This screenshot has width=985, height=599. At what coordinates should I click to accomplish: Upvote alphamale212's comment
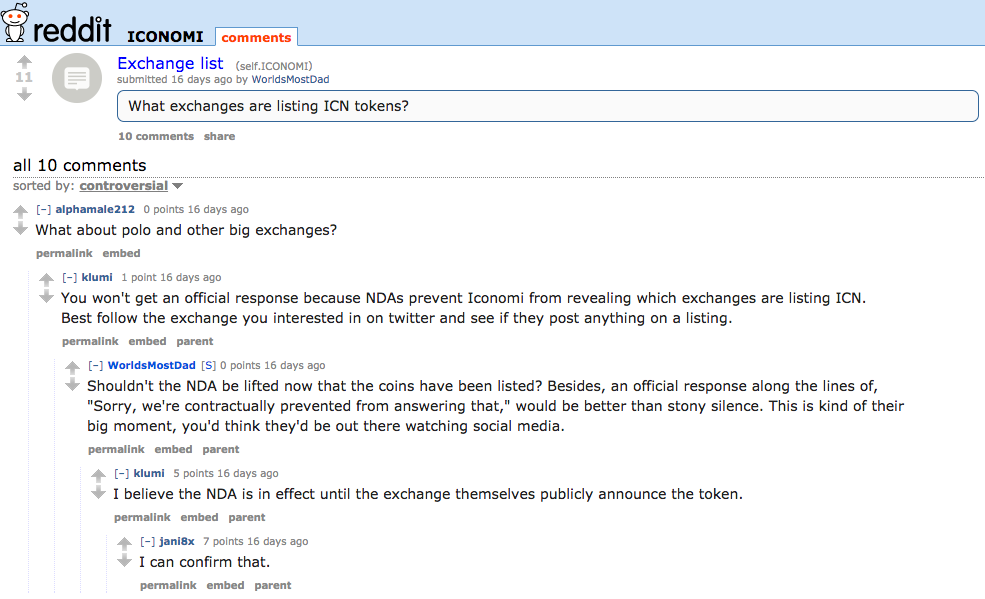tap(20, 211)
